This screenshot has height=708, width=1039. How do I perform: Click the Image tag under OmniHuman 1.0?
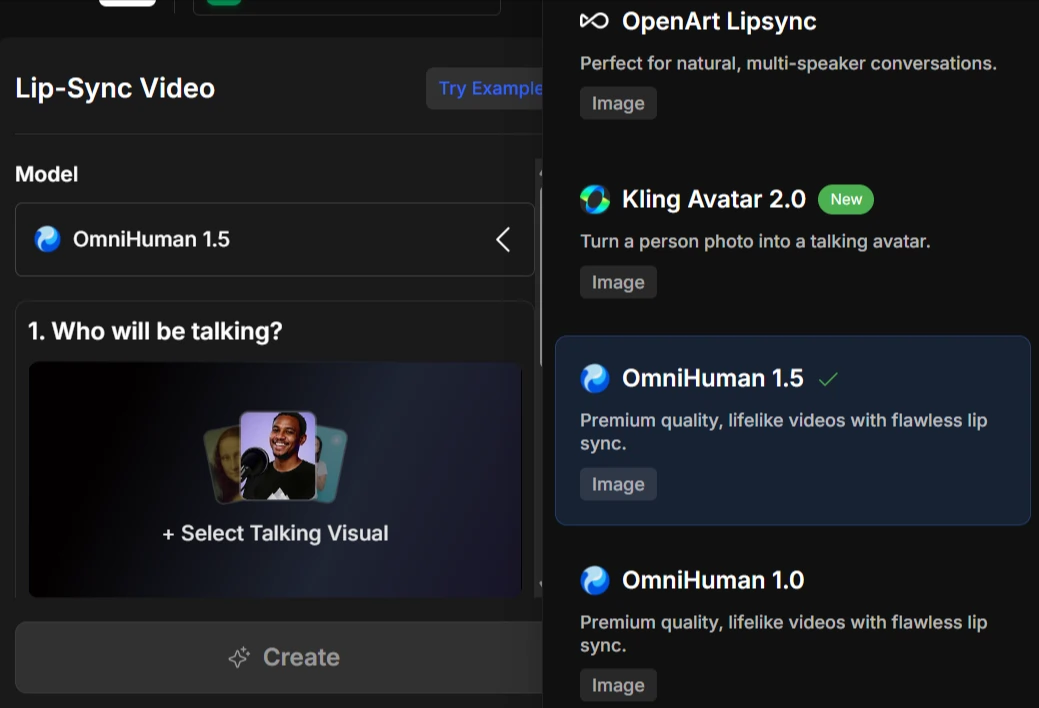(x=618, y=685)
